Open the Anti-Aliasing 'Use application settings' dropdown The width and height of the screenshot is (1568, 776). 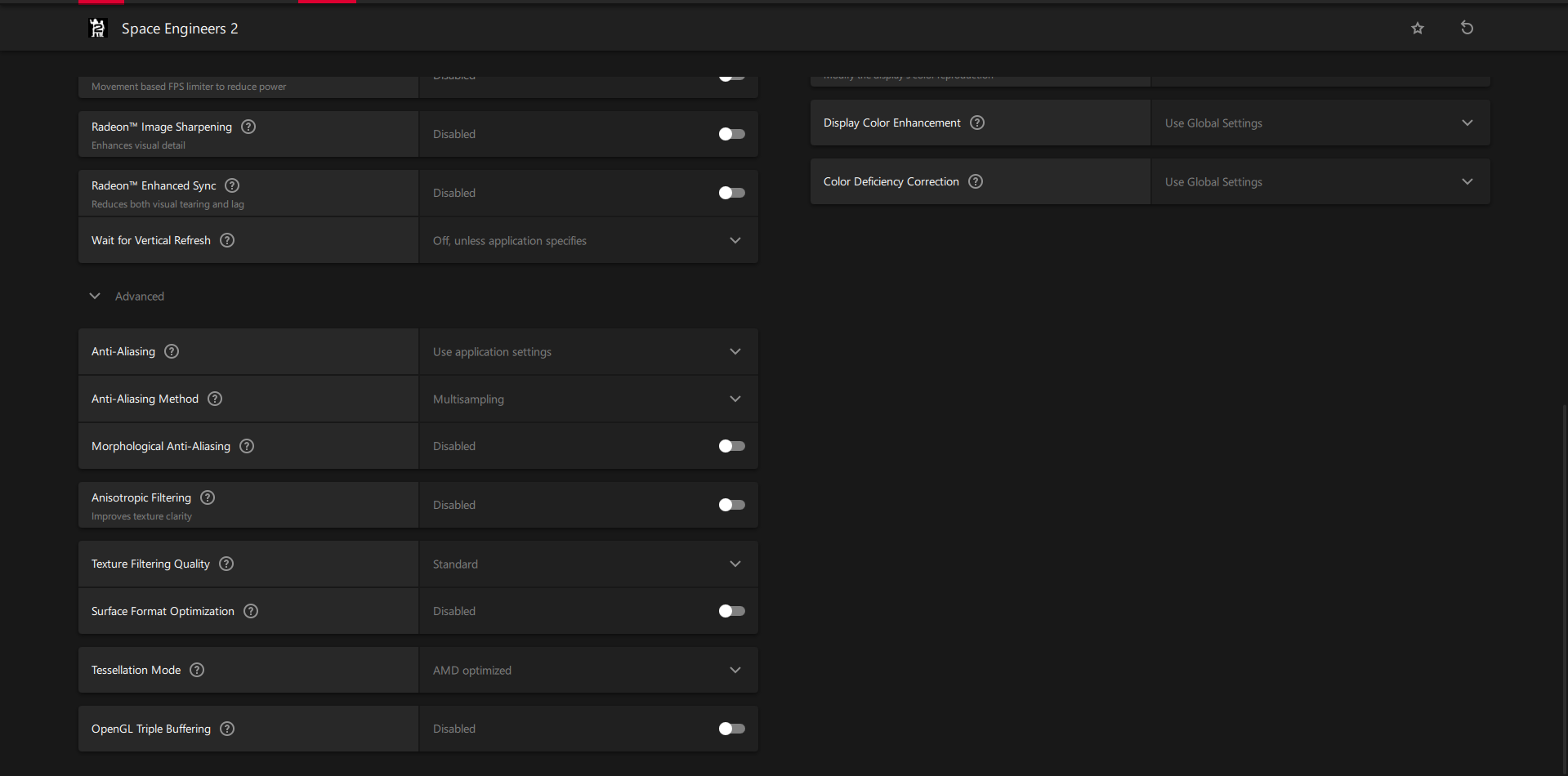point(588,351)
